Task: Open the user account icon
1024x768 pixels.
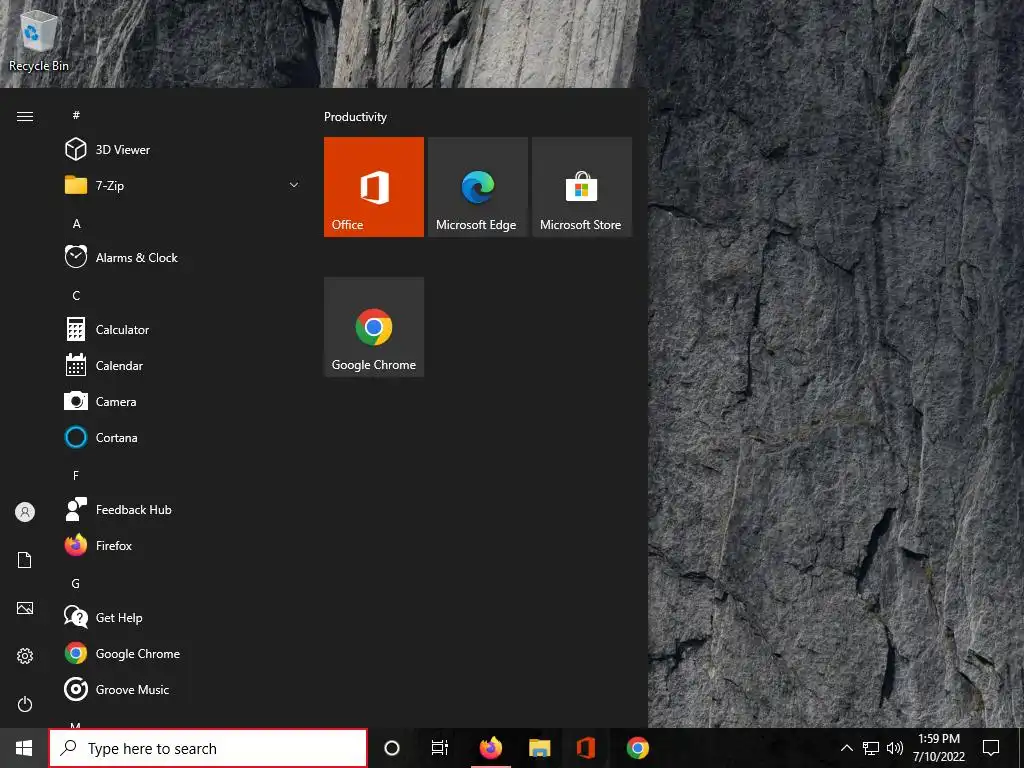Action: tap(25, 512)
